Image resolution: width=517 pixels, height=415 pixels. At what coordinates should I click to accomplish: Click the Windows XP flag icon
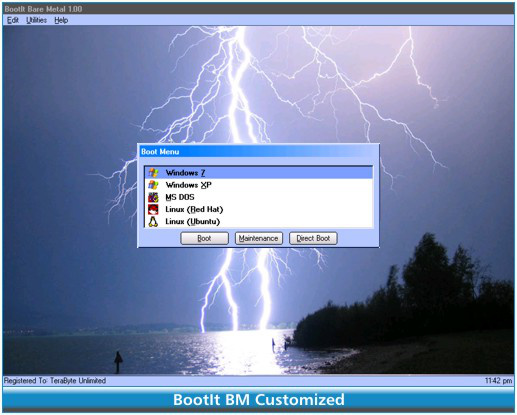(153, 185)
